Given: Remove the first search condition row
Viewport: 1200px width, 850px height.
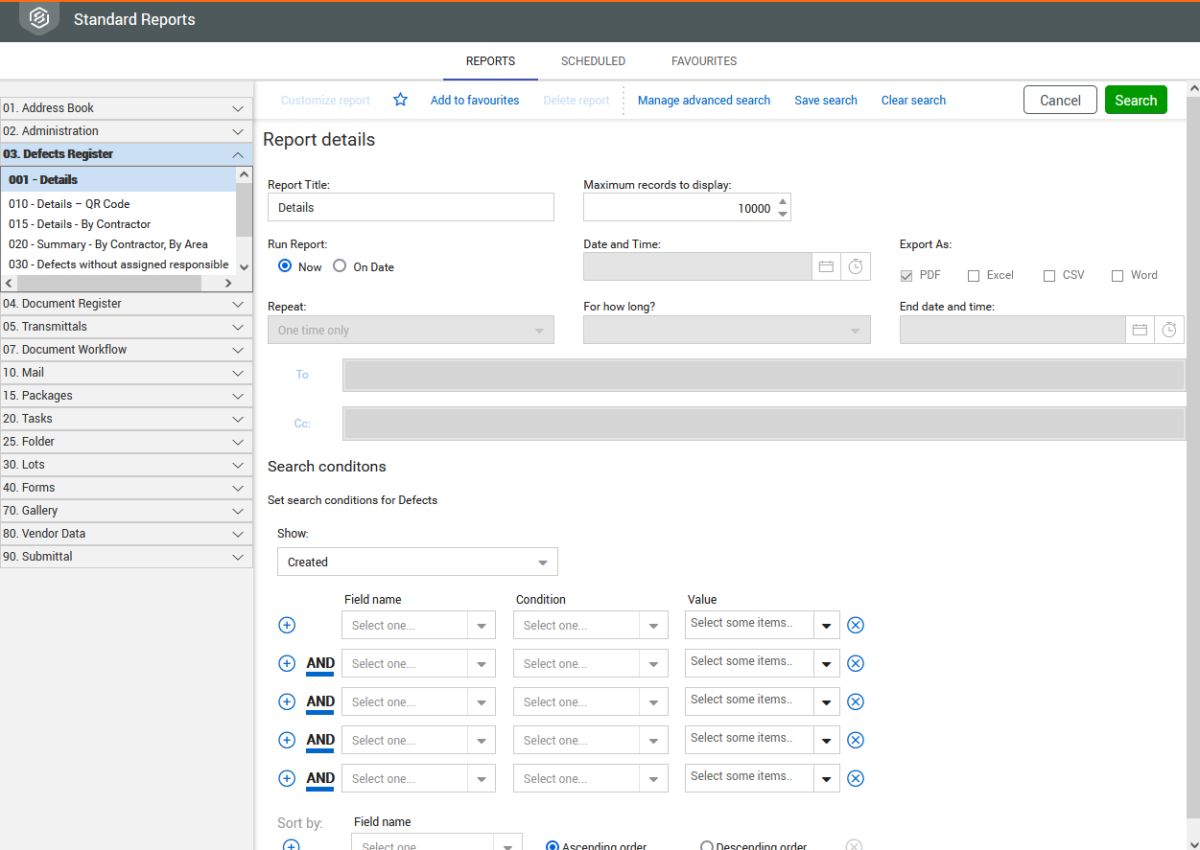Looking at the screenshot, I should 855,625.
